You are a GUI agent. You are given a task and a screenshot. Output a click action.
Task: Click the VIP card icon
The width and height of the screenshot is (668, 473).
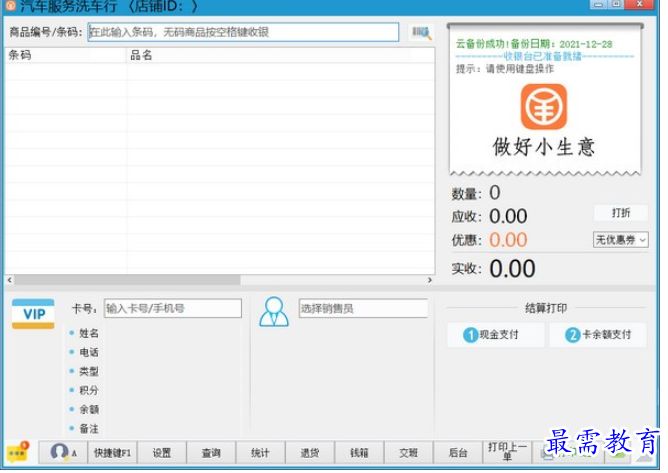coord(33,314)
